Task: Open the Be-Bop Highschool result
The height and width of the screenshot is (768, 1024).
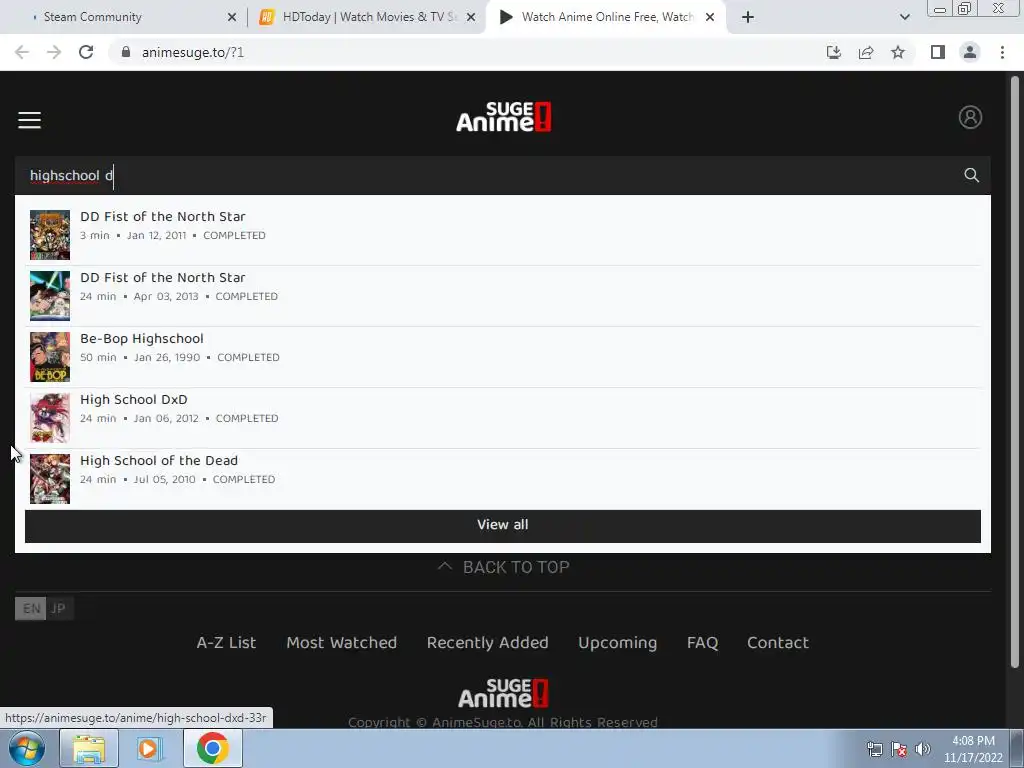Action: click(503, 357)
